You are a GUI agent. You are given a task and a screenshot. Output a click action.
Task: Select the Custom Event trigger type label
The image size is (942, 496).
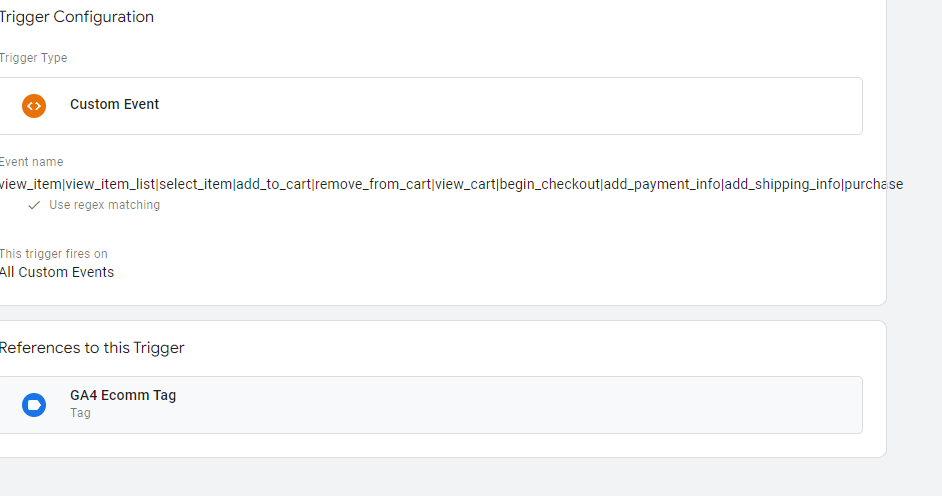coord(114,104)
